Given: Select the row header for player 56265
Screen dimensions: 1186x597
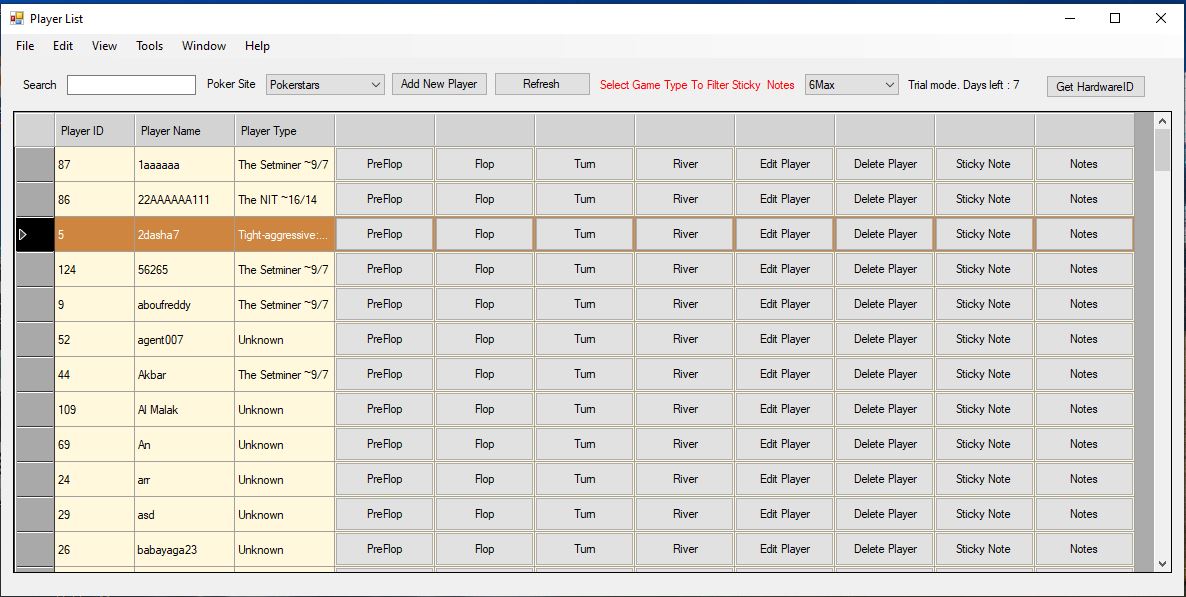Looking at the screenshot, I should pyautogui.click(x=35, y=269).
